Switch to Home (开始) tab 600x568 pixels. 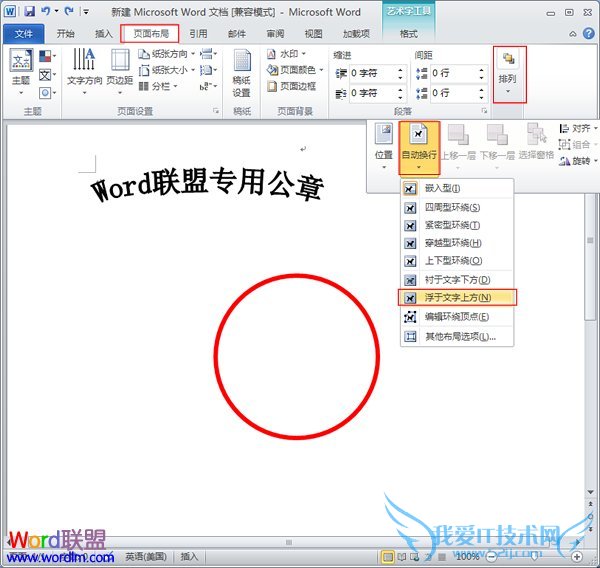pos(65,34)
